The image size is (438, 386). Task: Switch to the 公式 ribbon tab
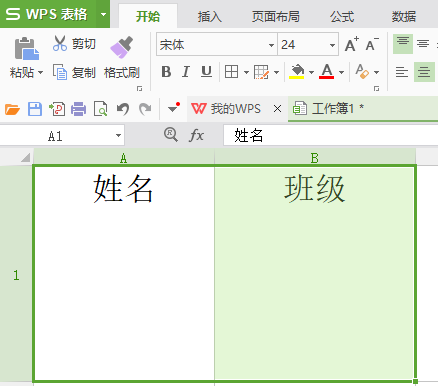click(x=342, y=16)
